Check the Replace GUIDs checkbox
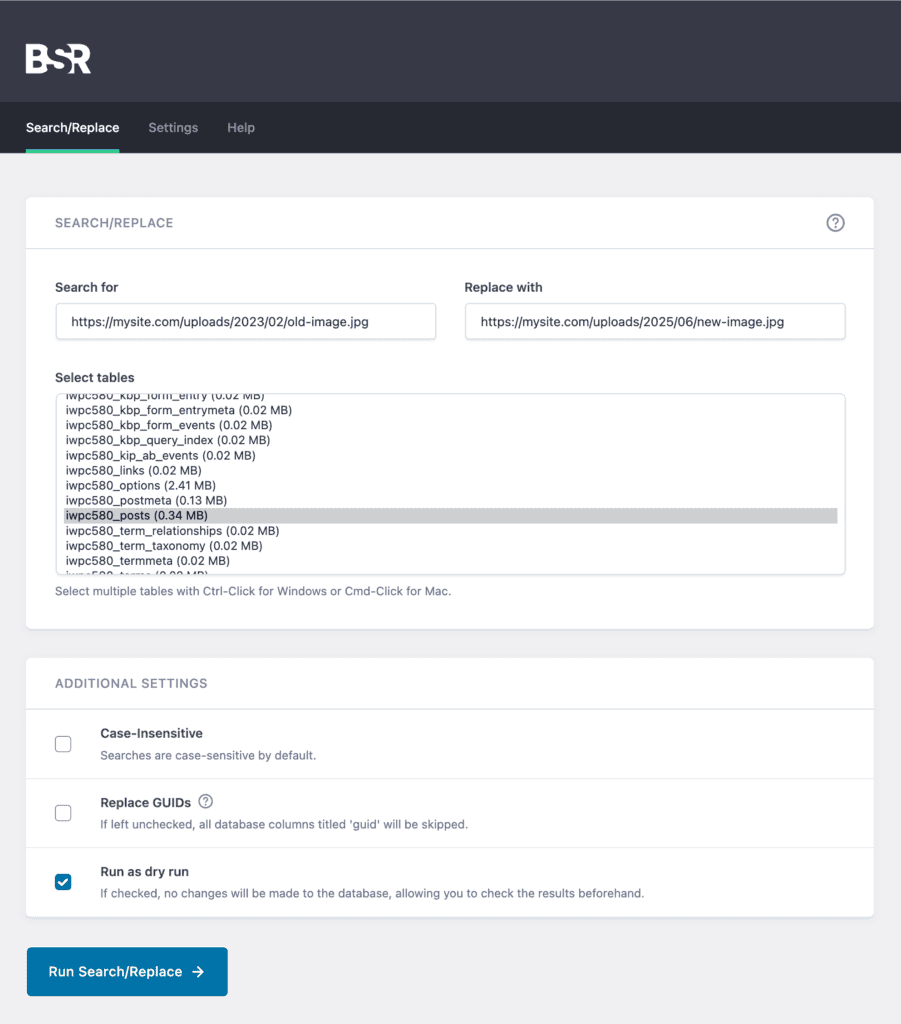Image resolution: width=901 pixels, height=1024 pixels. (63, 813)
